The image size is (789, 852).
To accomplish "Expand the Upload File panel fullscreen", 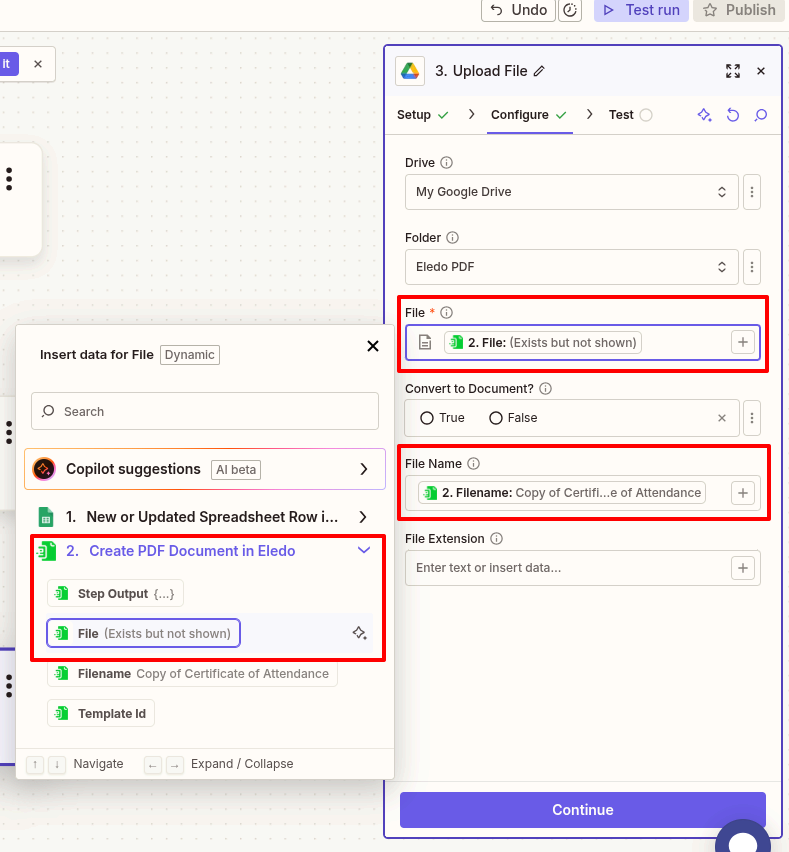I will pyautogui.click(x=732, y=71).
